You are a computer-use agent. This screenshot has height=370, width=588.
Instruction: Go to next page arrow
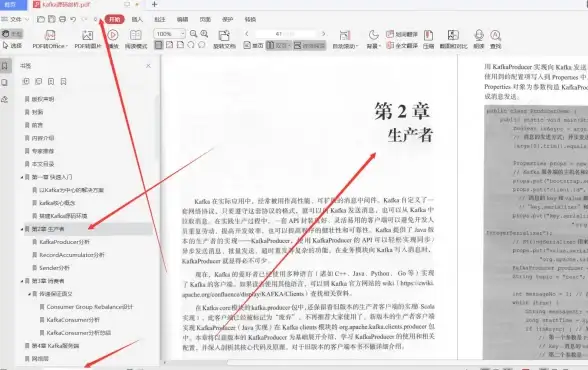[324, 34]
